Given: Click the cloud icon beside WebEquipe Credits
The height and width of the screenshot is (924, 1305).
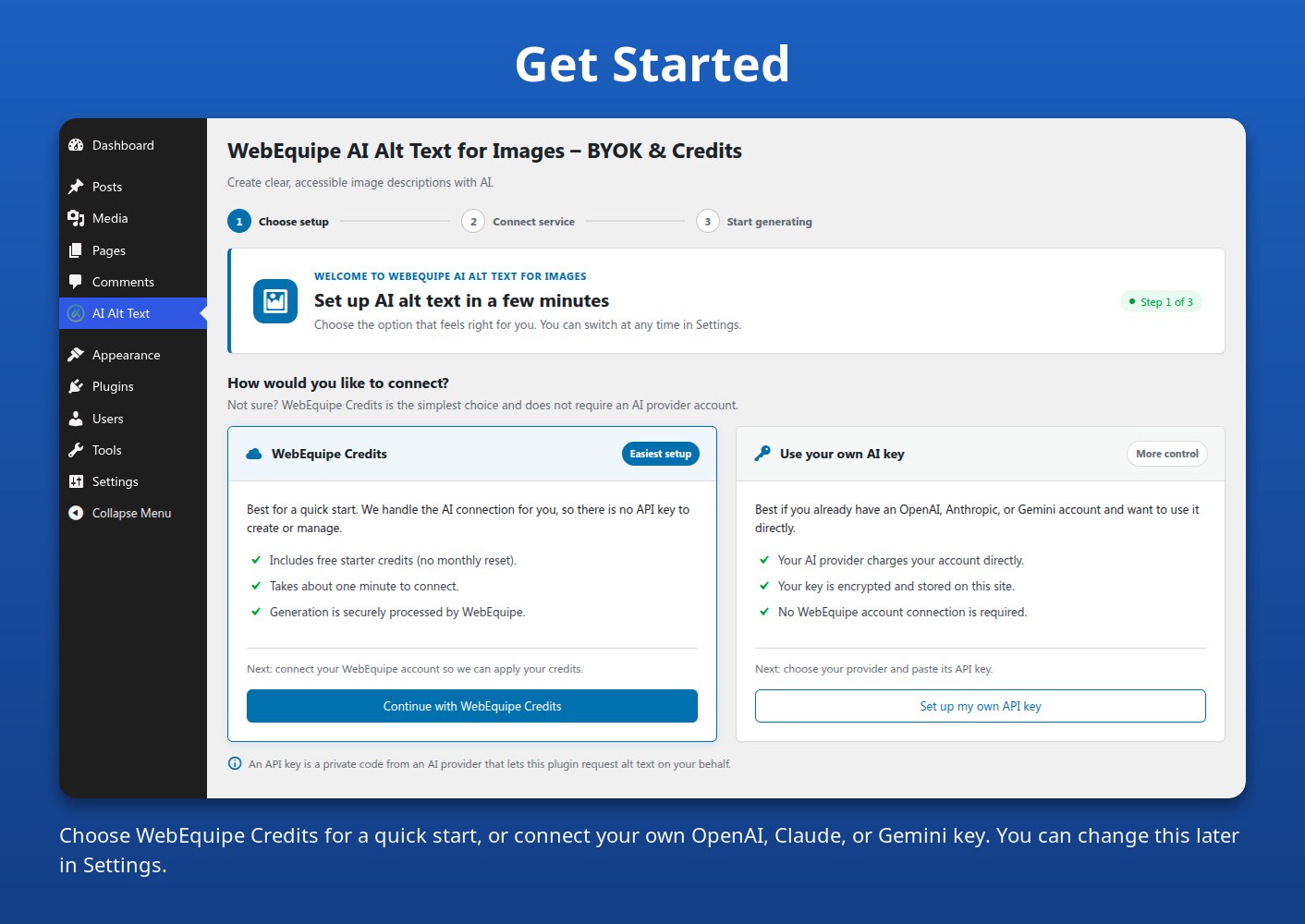Looking at the screenshot, I should (254, 454).
